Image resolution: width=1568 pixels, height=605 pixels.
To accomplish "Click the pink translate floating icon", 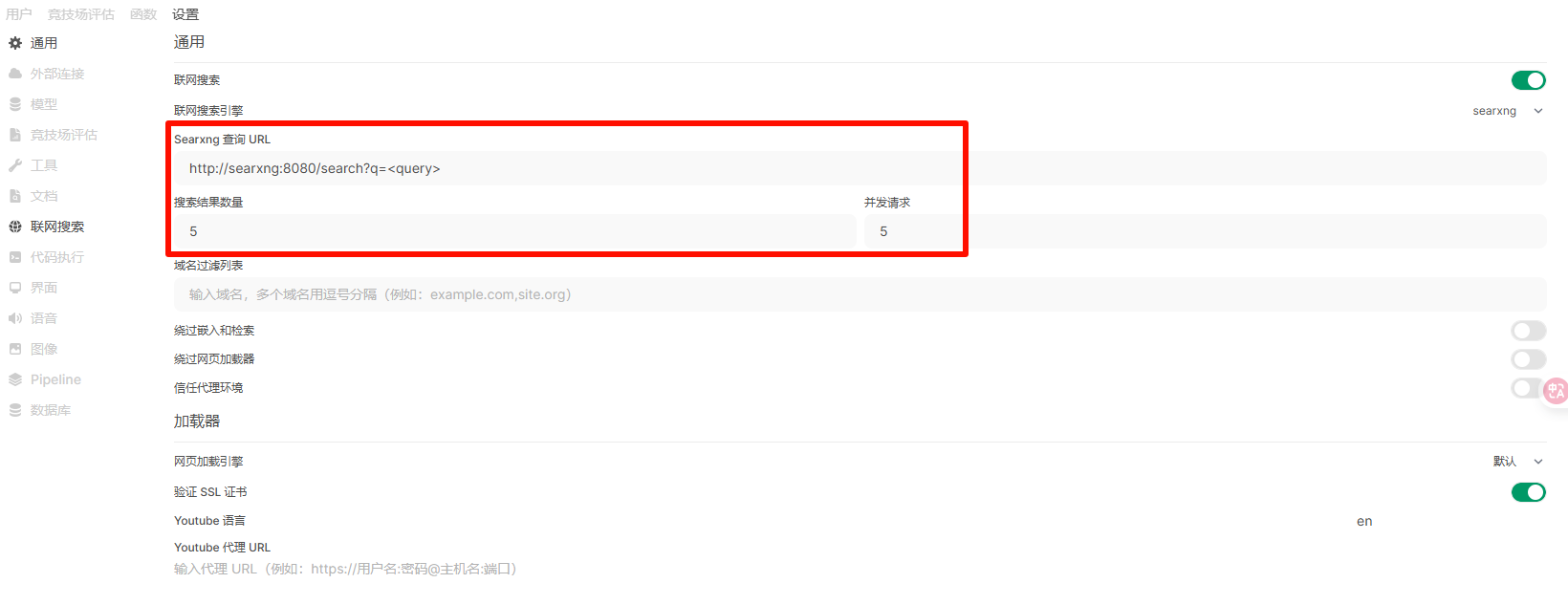I will (x=1556, y=390).
